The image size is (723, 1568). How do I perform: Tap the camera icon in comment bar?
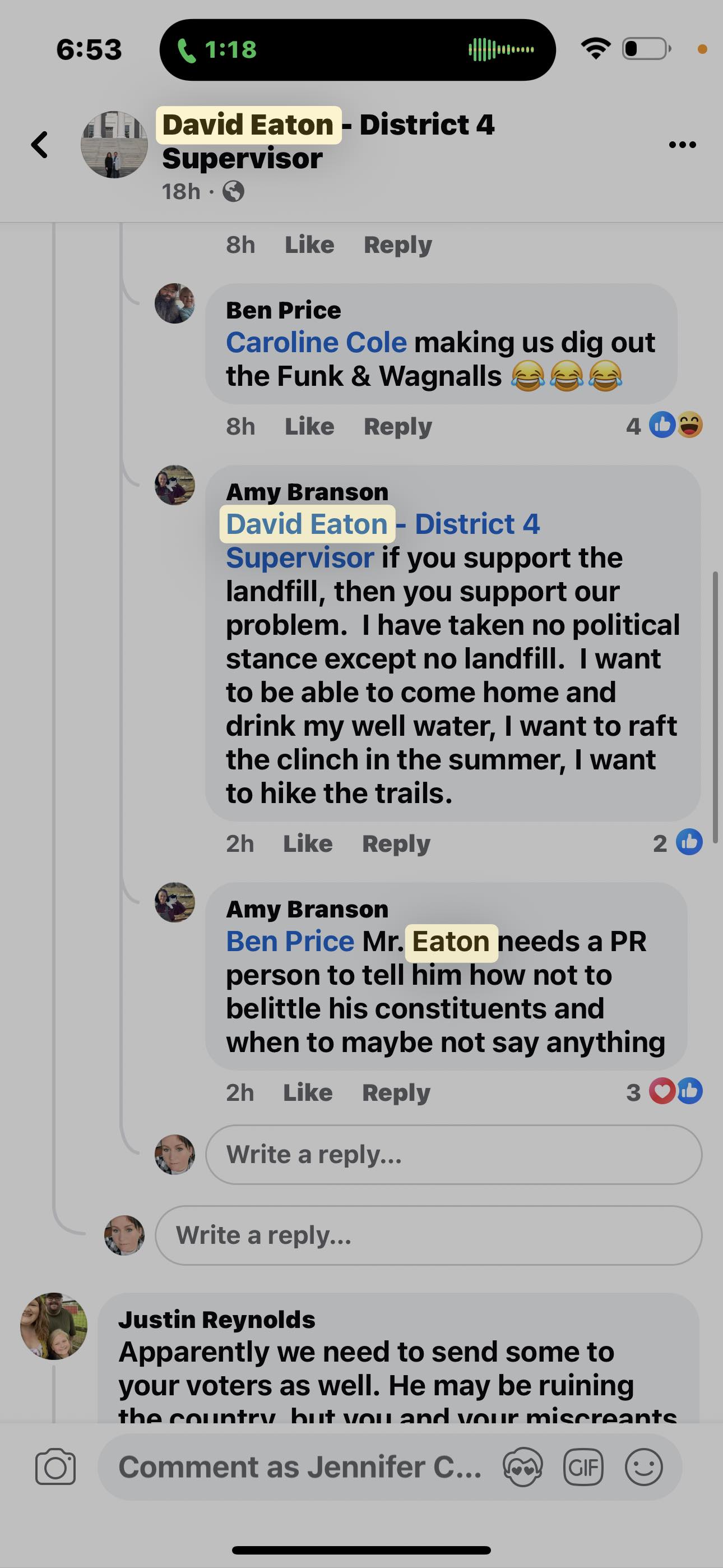(55, 1467)
